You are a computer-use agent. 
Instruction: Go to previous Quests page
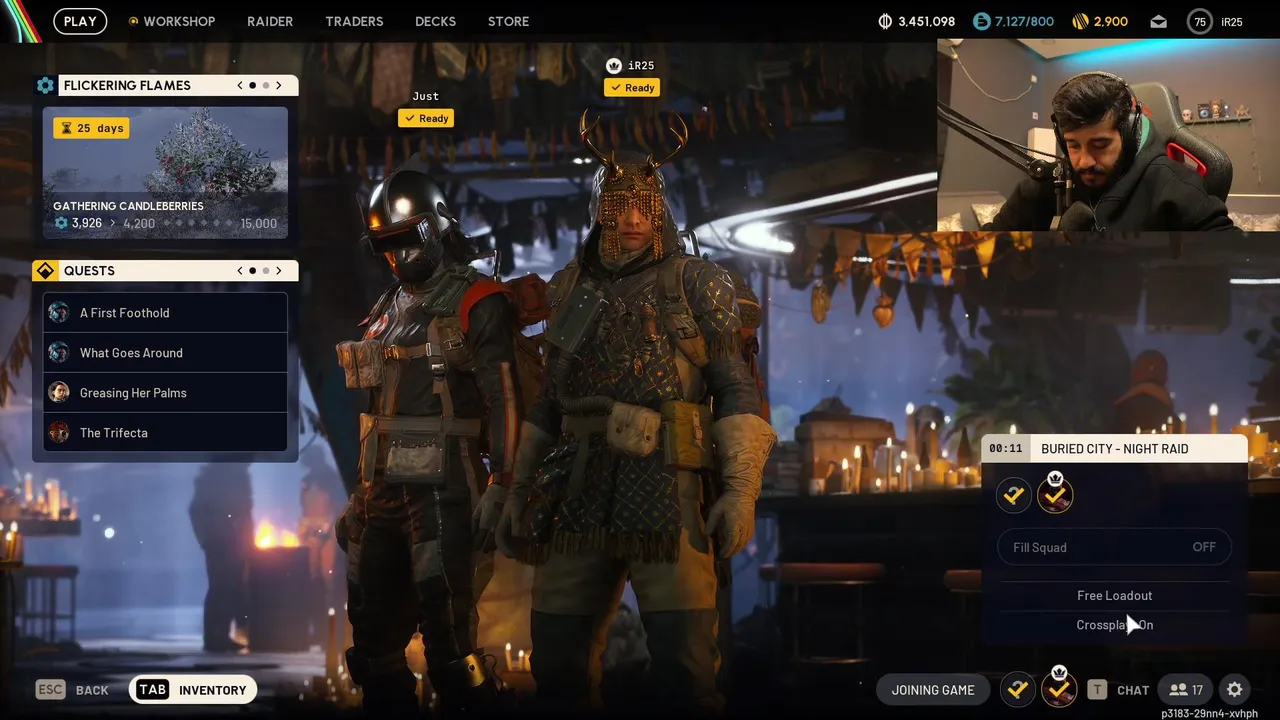tap(240, 271)
